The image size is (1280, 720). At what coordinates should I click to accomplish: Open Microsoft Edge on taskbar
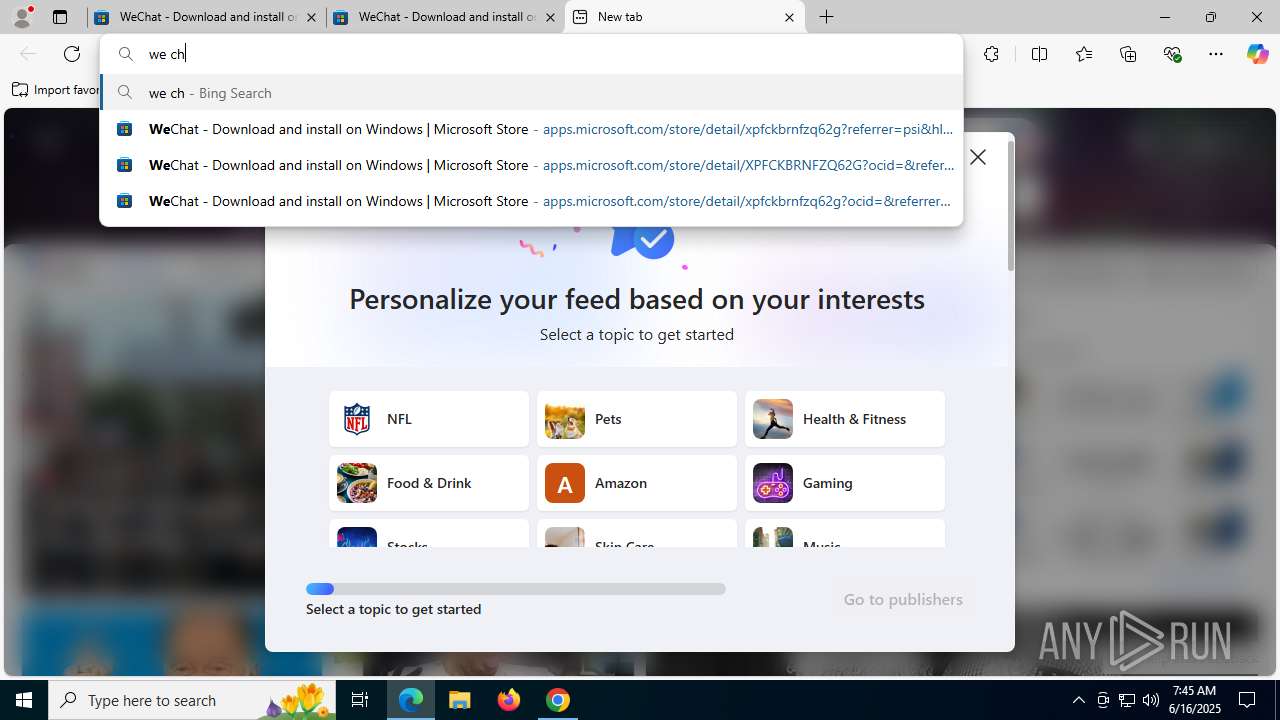[x=411, y=700]
